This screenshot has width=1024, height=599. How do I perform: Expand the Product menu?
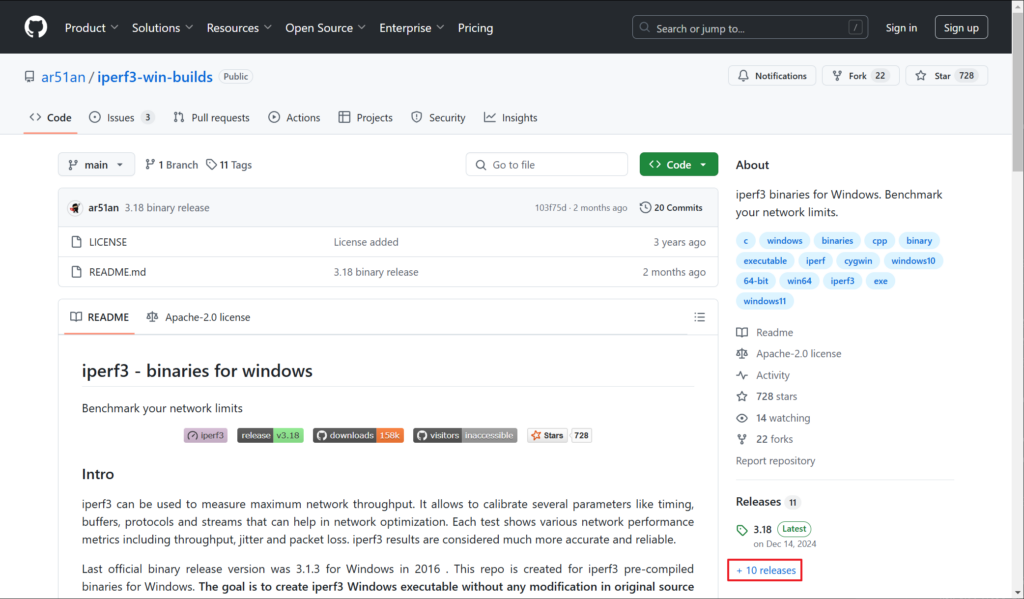tap(92, 28)
